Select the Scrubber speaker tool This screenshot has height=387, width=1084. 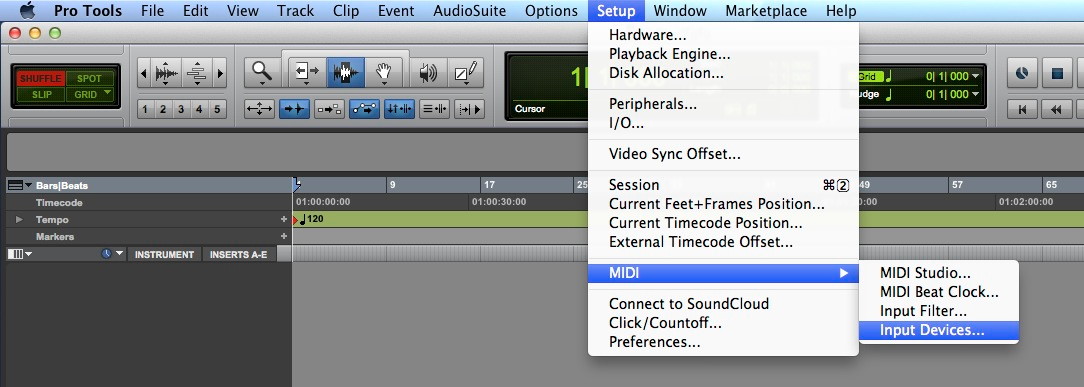point(428,73)
